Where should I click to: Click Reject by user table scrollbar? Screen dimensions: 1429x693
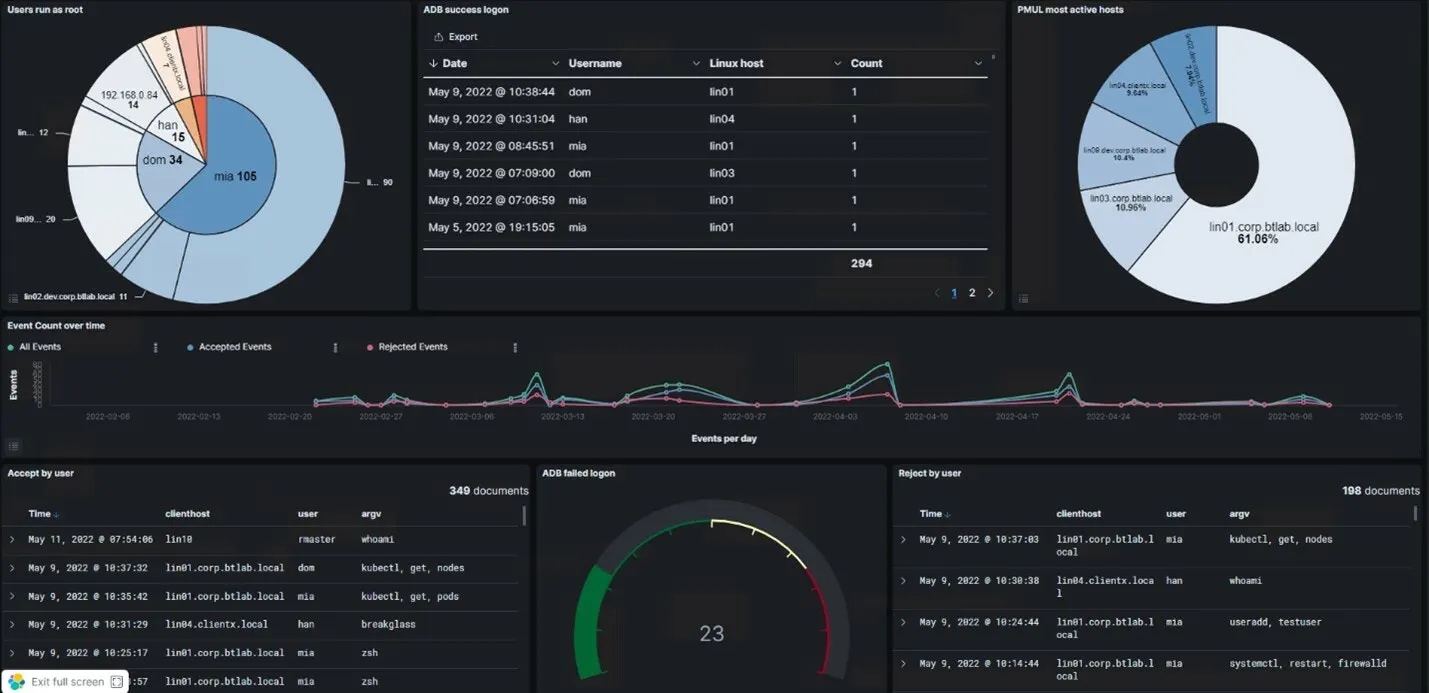1415,514
